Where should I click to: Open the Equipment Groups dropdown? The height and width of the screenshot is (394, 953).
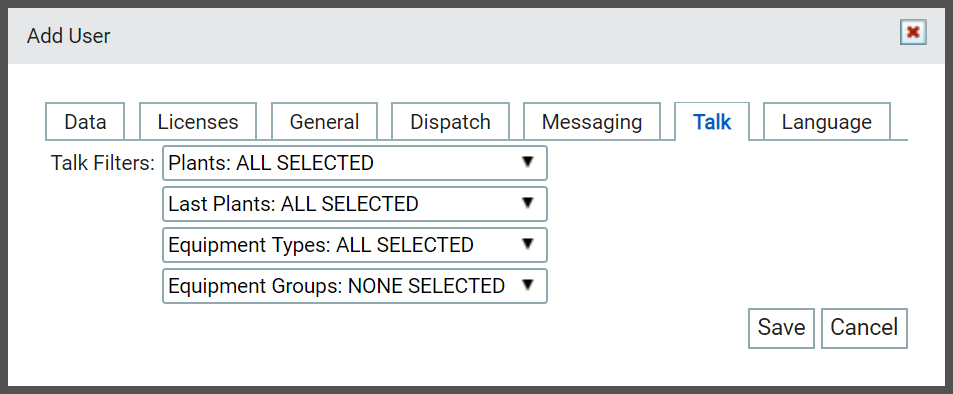pos(355,286)
